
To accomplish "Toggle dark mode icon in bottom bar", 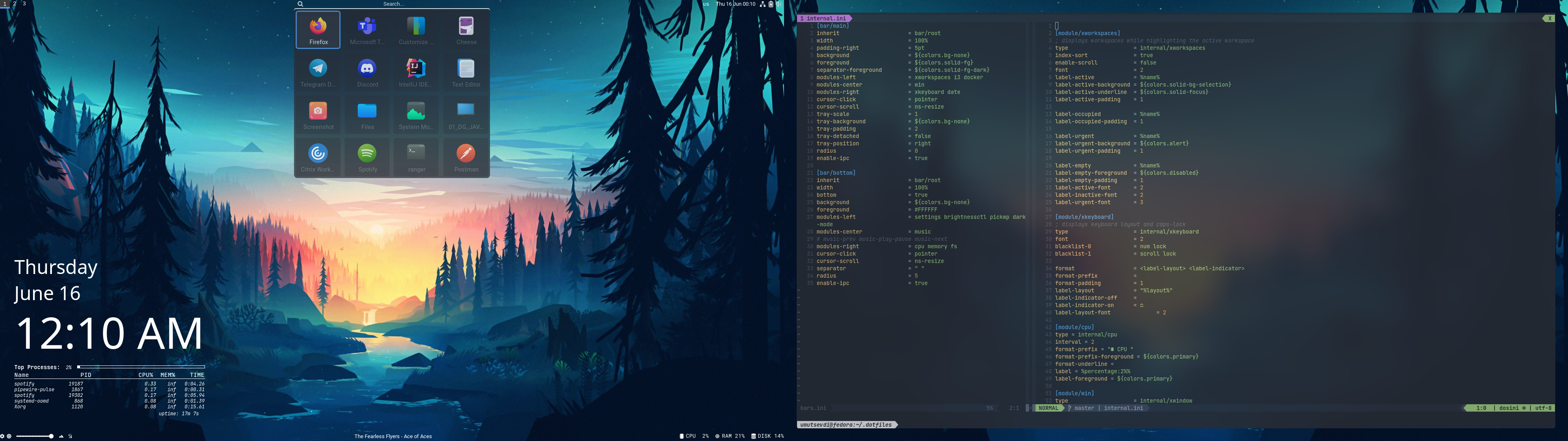I will coord(70,436).
